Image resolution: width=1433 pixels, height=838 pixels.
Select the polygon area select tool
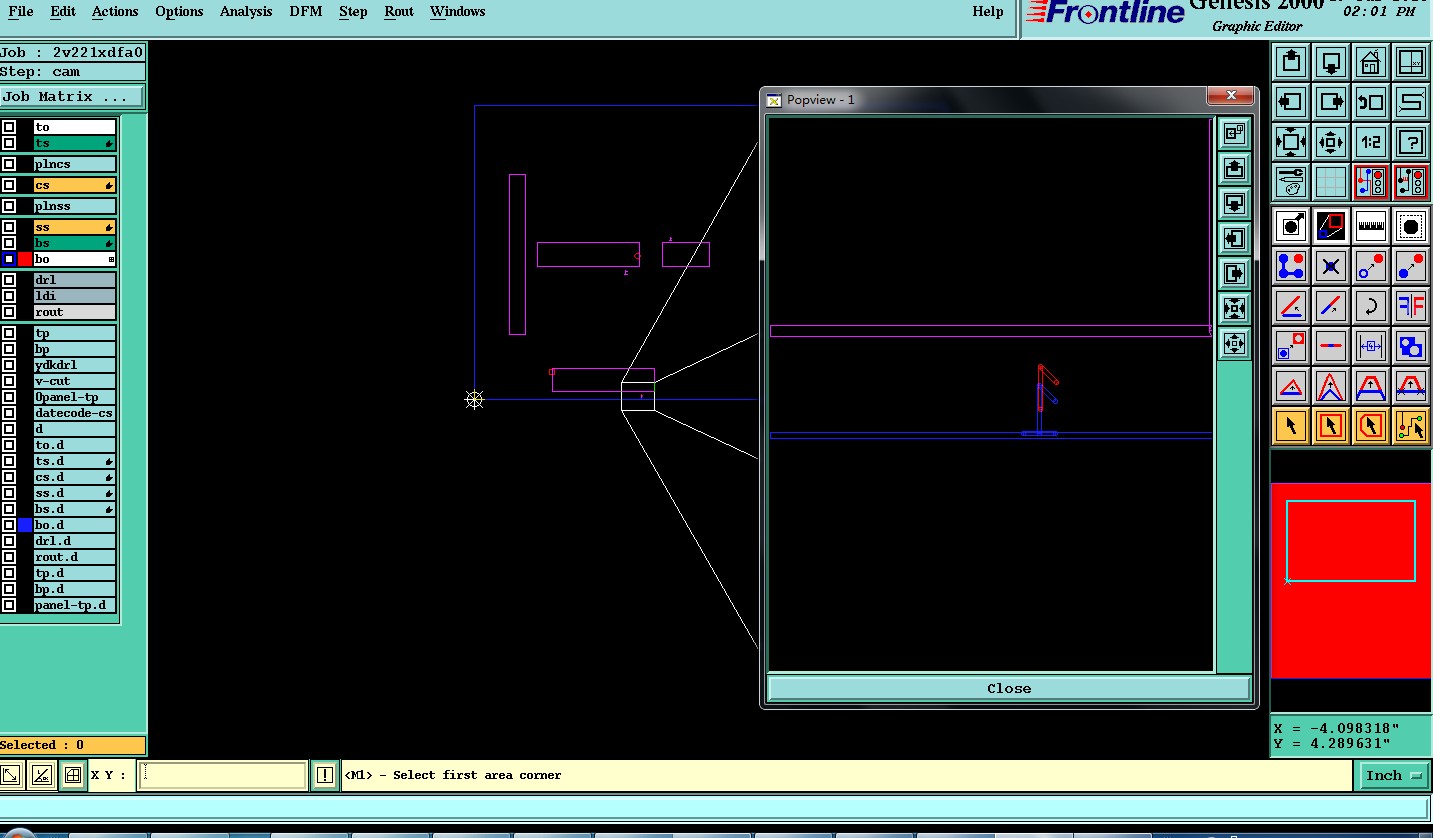tap(1371, 426)
